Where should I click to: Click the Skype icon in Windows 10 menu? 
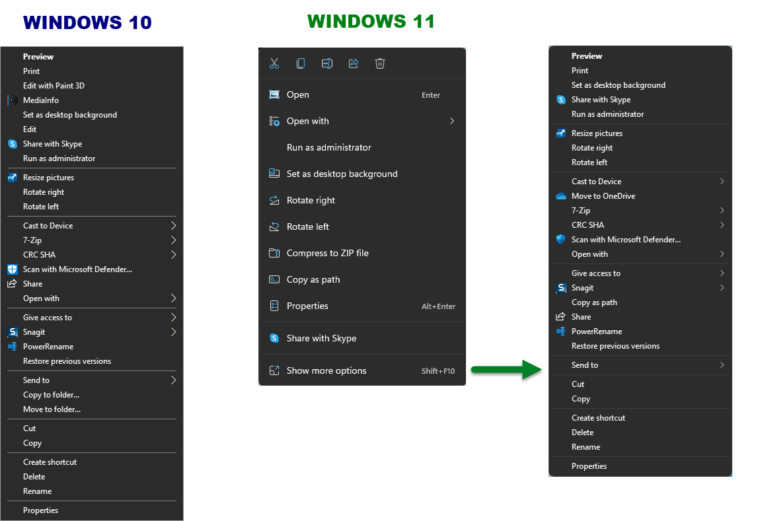click(13, 144)
